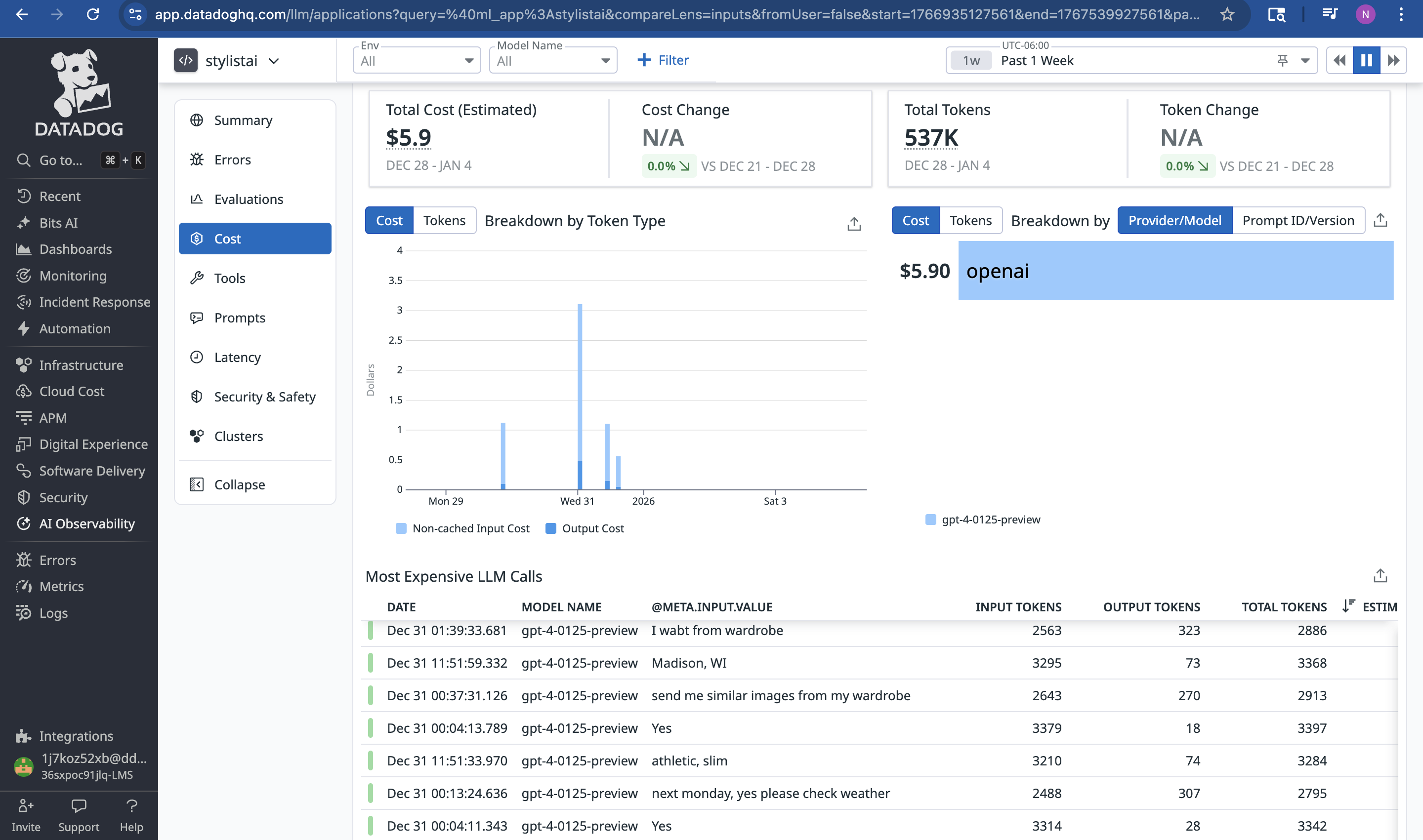This screenshot has height=840, width=1423.
Task: Click the pin icon in time selector
Action: [x=1283, y=60]
